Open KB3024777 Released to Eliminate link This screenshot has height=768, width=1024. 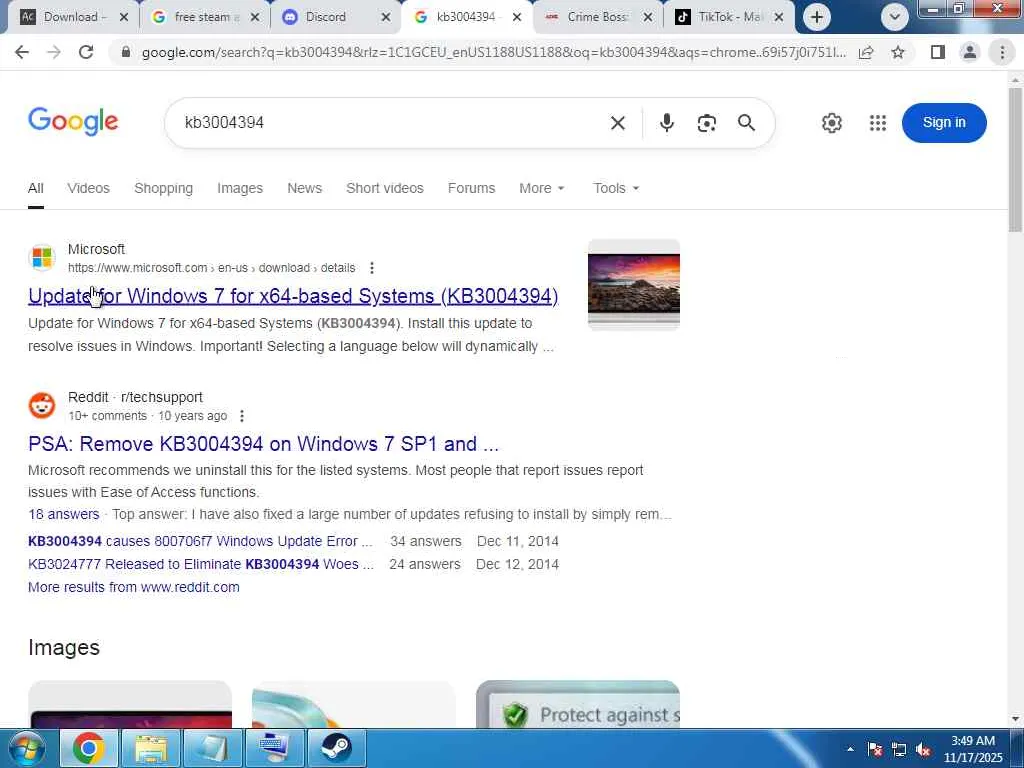coord(200,564)
